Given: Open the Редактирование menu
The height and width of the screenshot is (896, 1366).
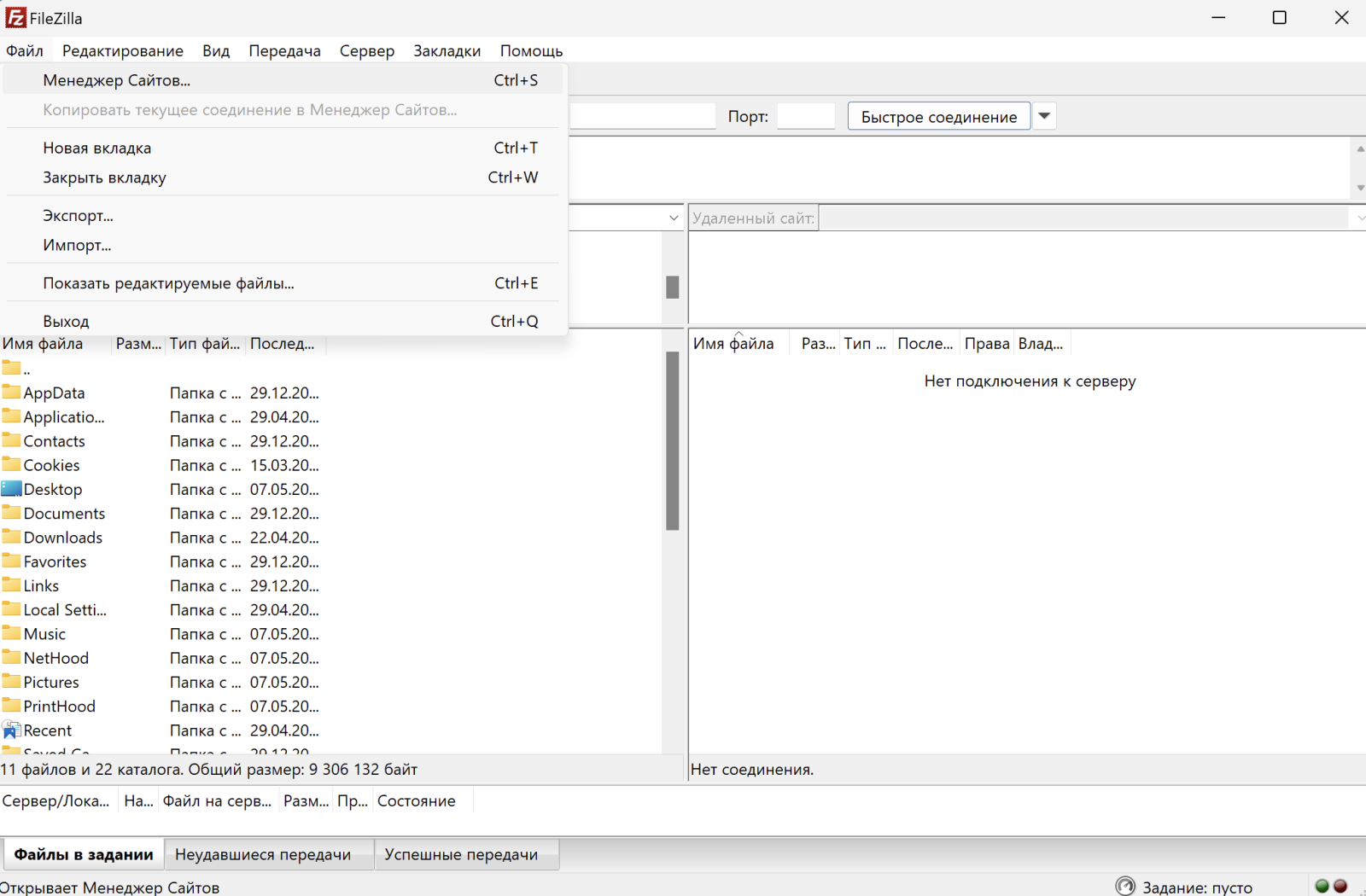Looking at the screenshot, I should [123, 50].
